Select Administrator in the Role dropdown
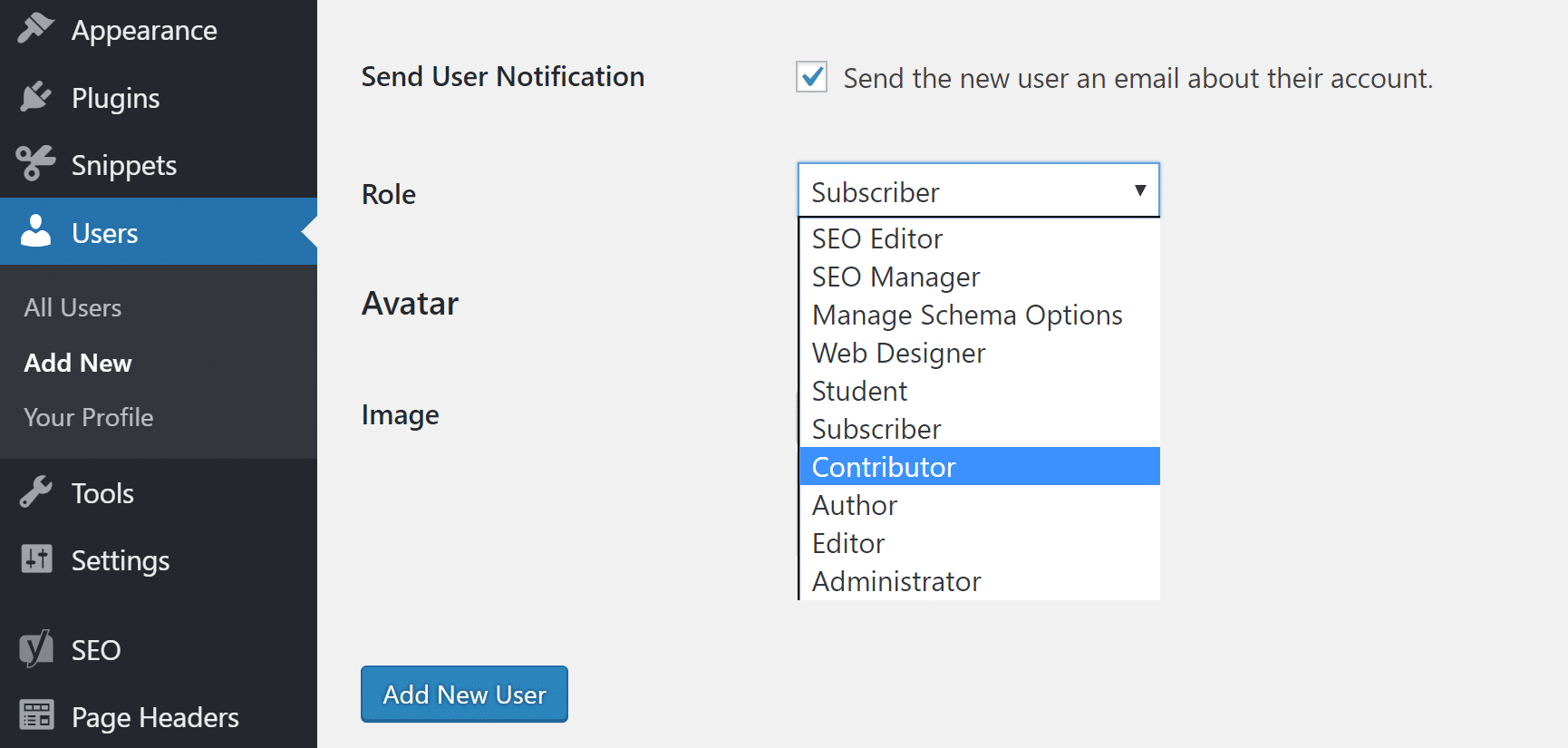 [x=895, y=581]
